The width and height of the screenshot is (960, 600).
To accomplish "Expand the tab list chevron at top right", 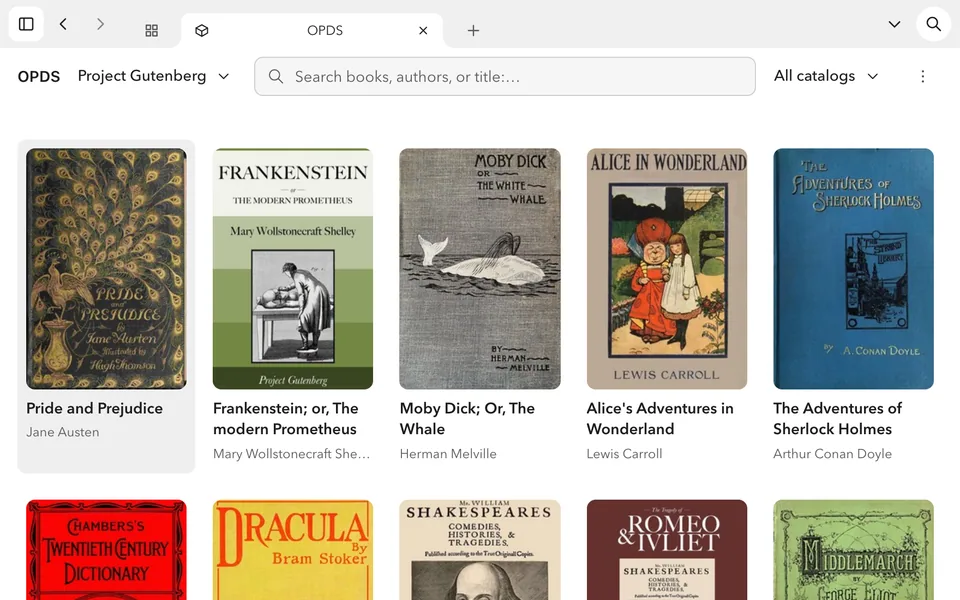I will coord(894,24).
